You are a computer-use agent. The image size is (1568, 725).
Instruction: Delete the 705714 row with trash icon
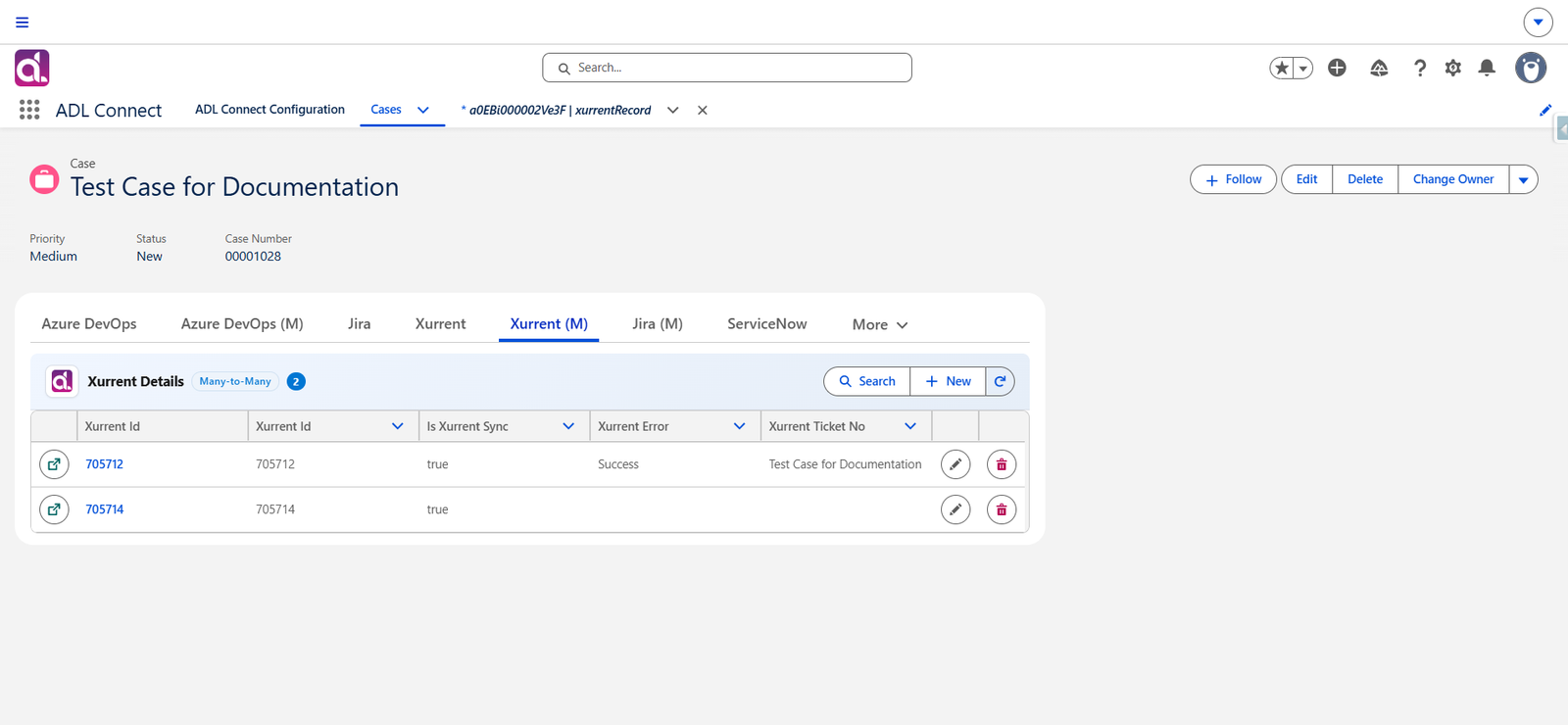click(1002, 509)
